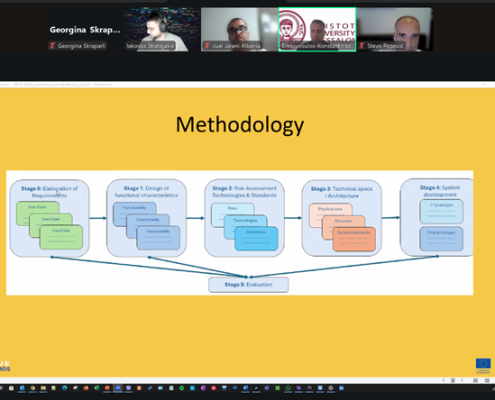Open the green Spotify taskbar icon
495x400 pixels.
pos(182,388)
